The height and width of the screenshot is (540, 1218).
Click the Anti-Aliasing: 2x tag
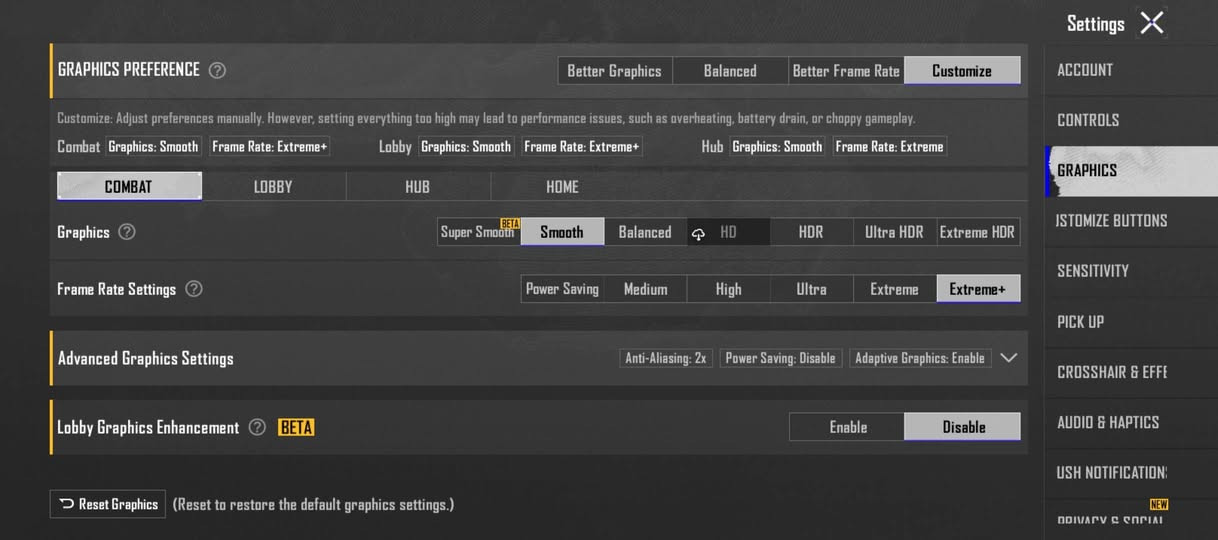(x=666, y=358)
